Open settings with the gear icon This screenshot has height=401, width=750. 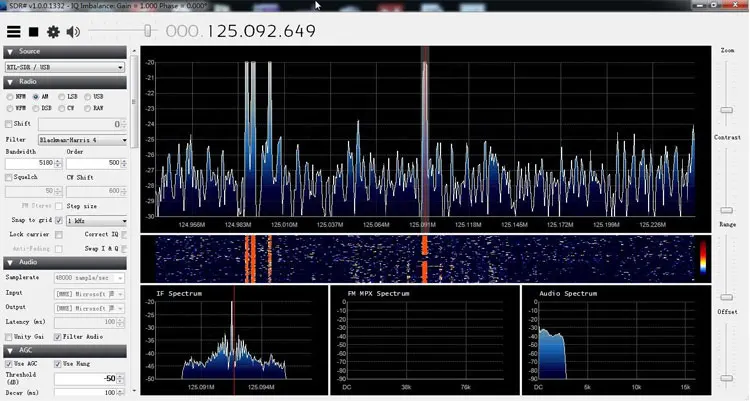click(53, 32)
